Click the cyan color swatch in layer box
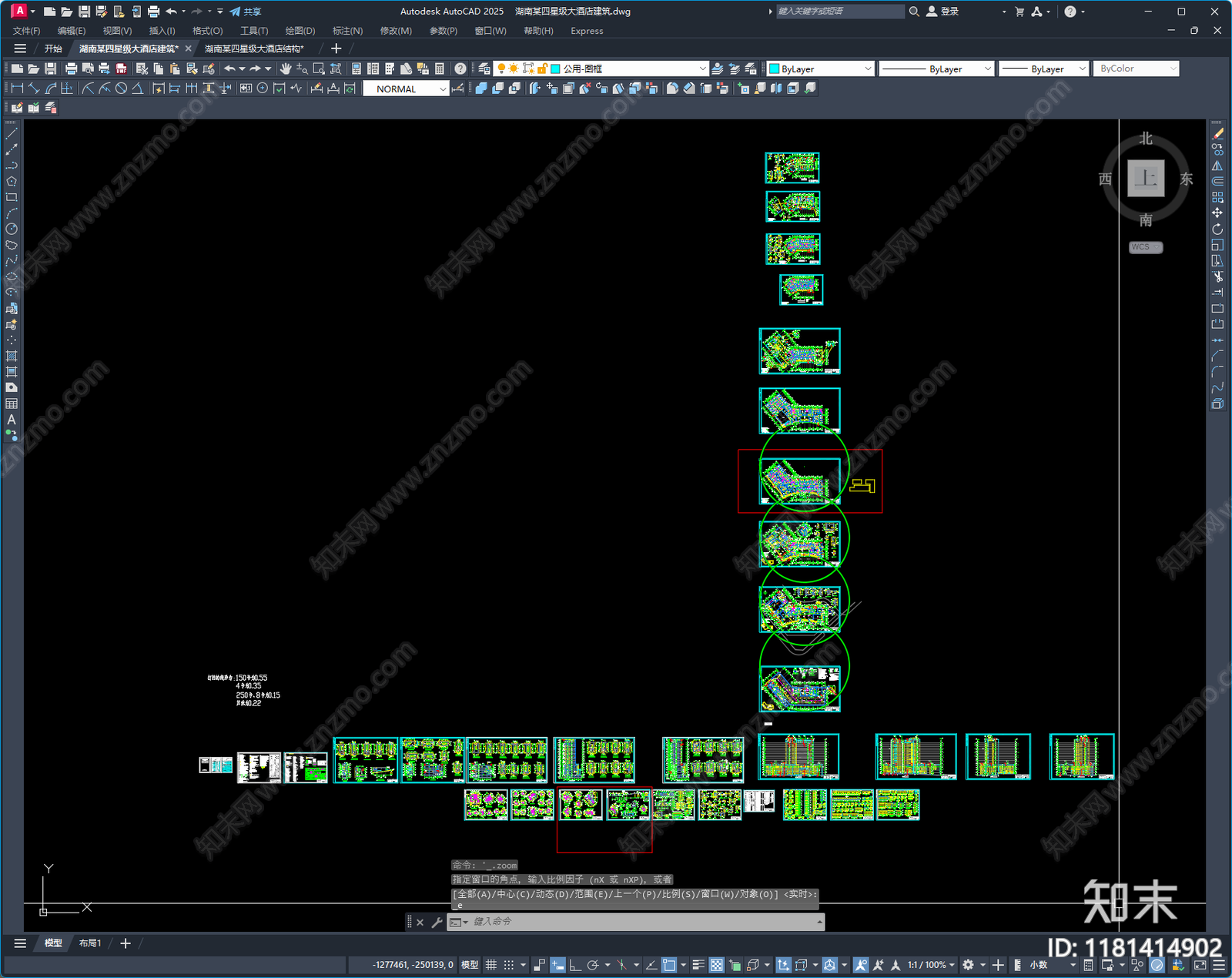 (x=555, y=69)
